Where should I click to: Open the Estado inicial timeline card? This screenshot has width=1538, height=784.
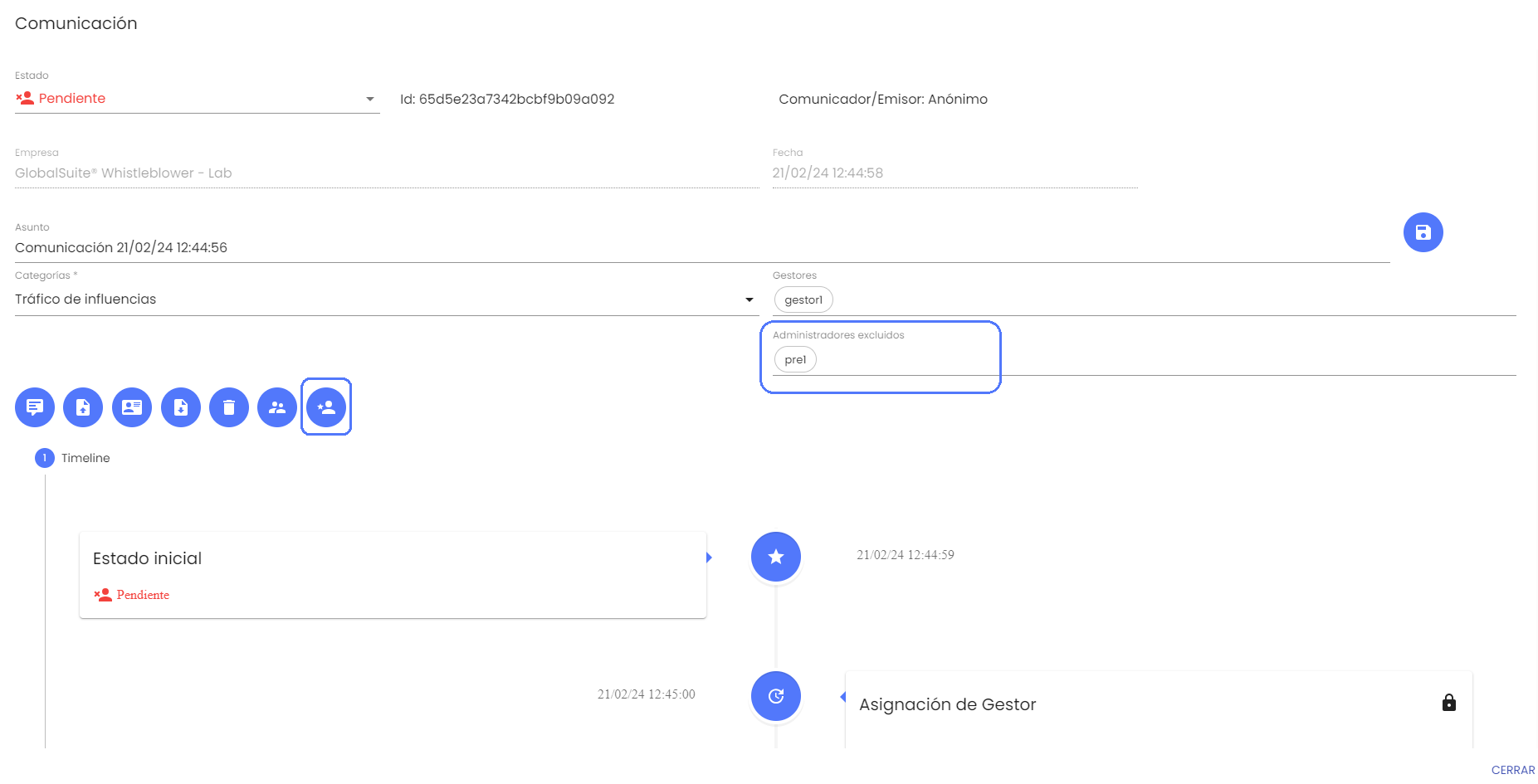click(x=393, y=575)
